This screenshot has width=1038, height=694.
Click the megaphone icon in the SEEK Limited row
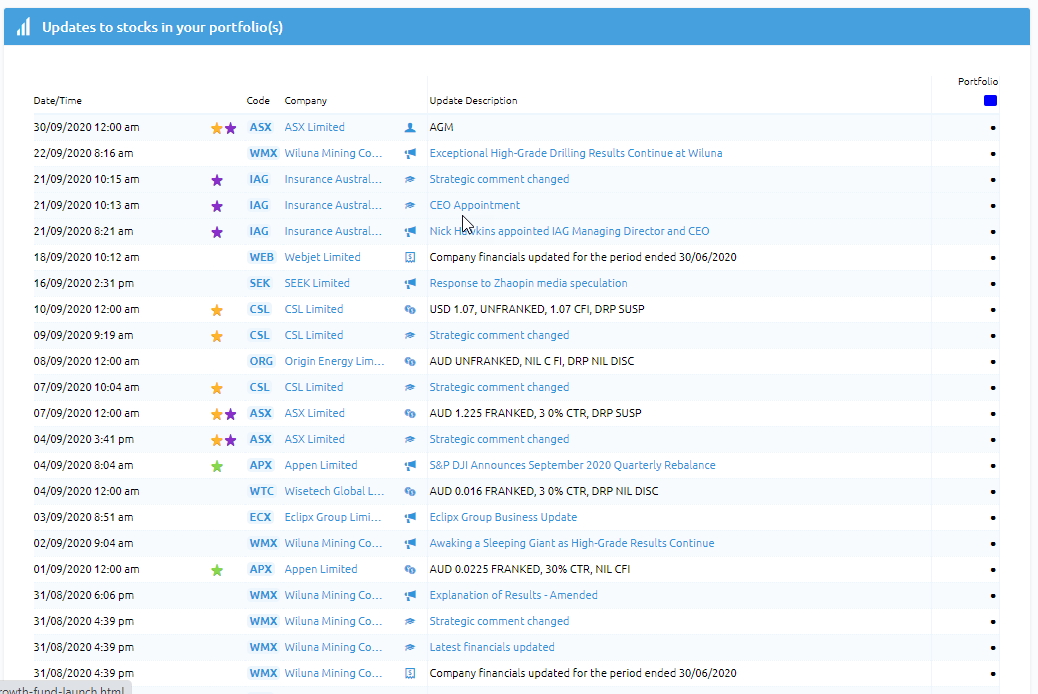410,283
